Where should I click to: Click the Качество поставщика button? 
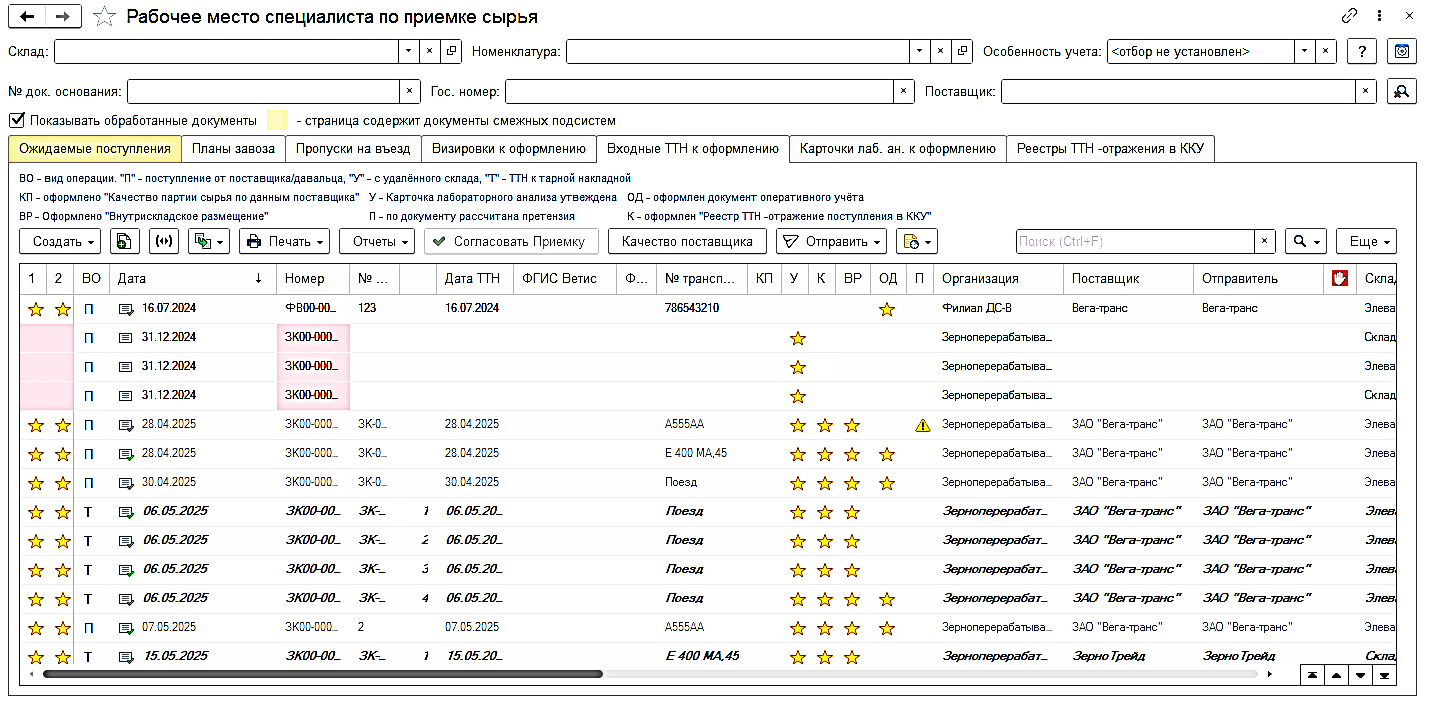[x=687, y=241]
